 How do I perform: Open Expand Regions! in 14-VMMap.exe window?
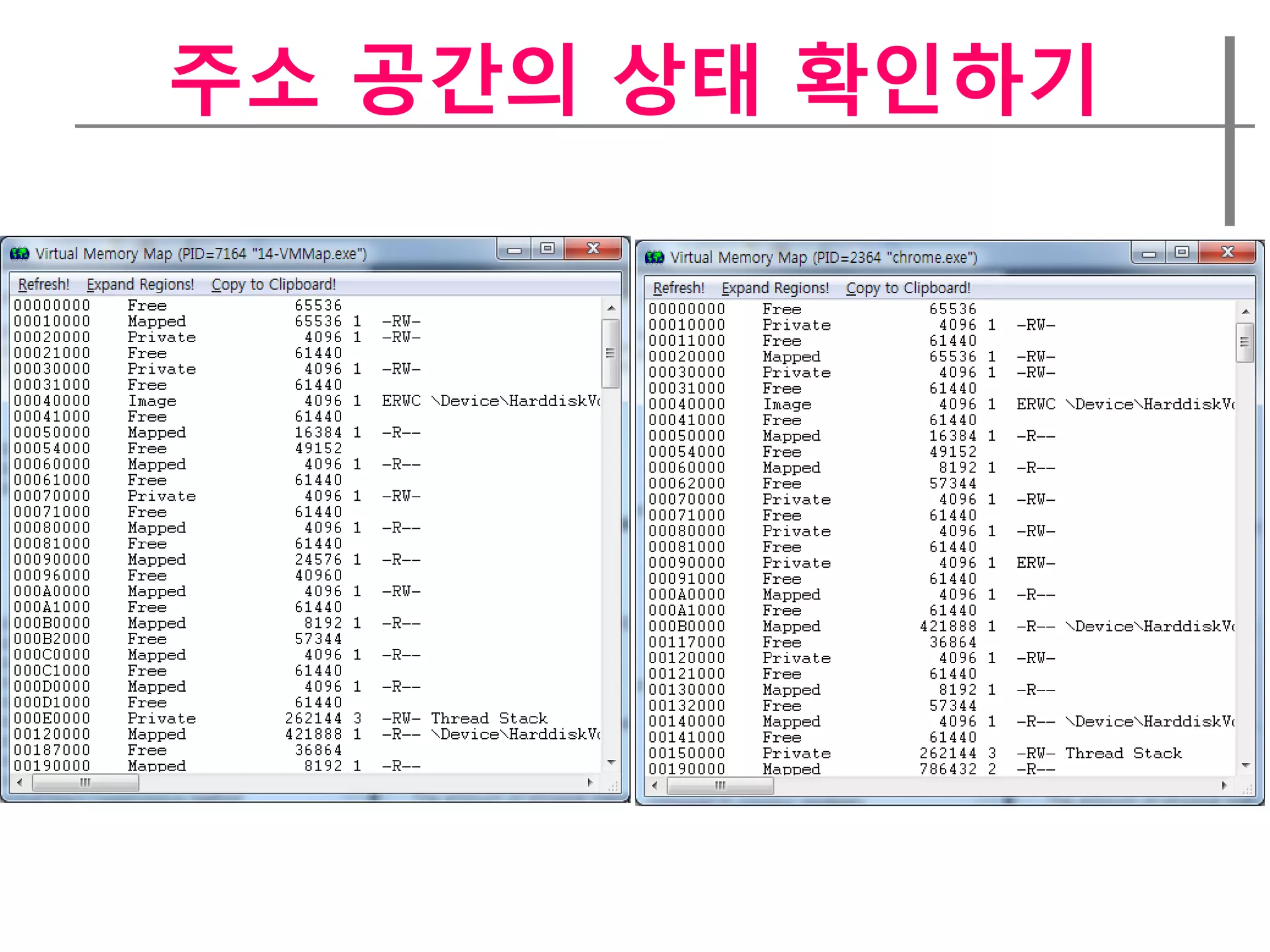(x=140, y=284)
